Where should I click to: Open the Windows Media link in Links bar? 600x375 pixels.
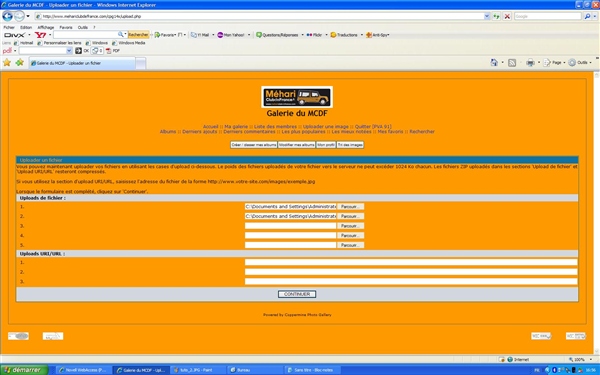coord(129,43)
